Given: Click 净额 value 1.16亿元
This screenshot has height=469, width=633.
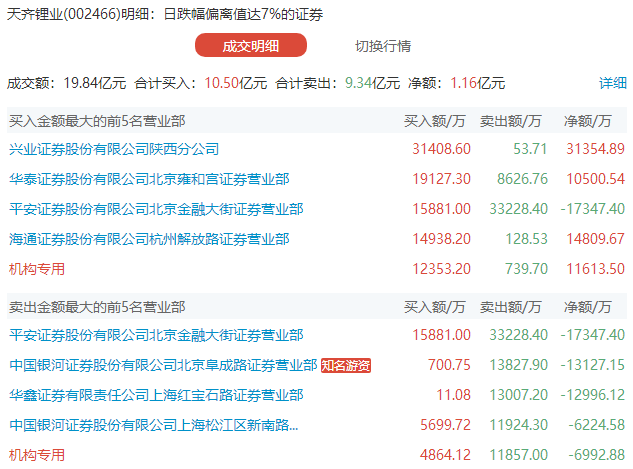Looking at the screenshot, I should coord(478,83).
